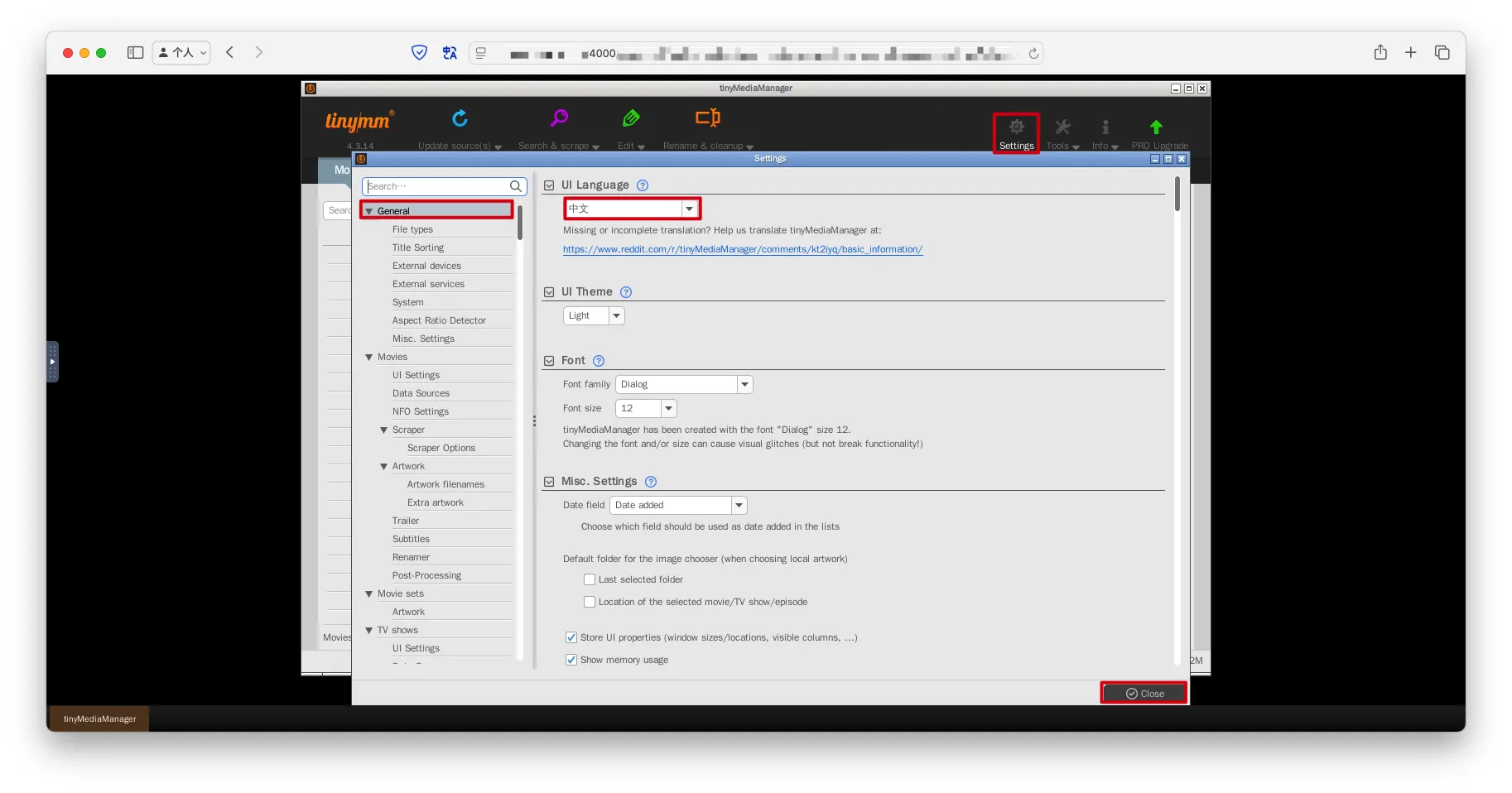Click the PRO Upgrade green arrow
Image resolution: width=1512 pixels, height=793 pixels.
click(1156, 127)
